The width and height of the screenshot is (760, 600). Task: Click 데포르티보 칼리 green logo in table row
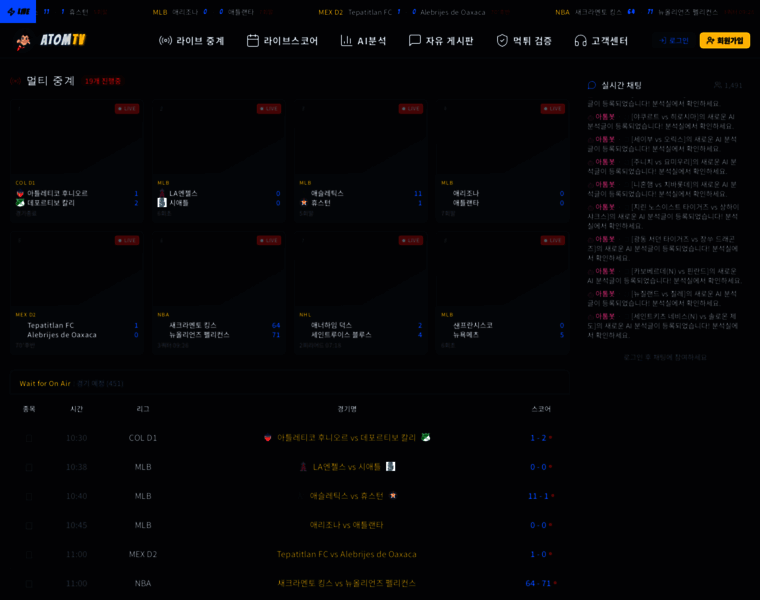pos(426,437)
